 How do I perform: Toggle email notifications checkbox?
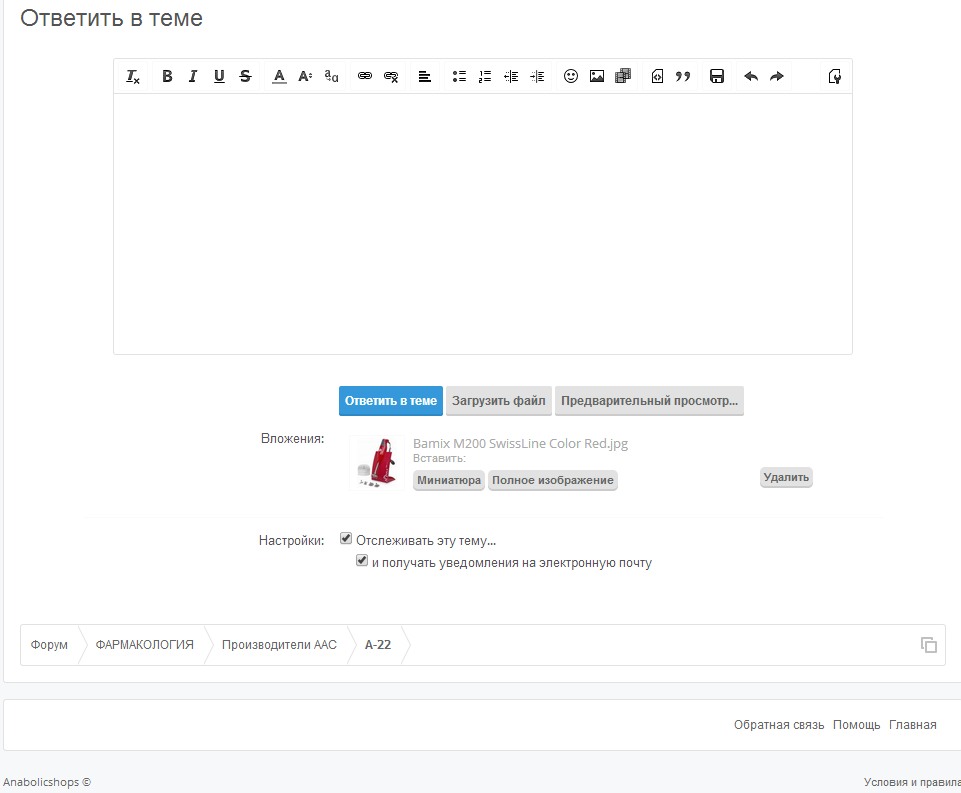(x=362, y=561)
